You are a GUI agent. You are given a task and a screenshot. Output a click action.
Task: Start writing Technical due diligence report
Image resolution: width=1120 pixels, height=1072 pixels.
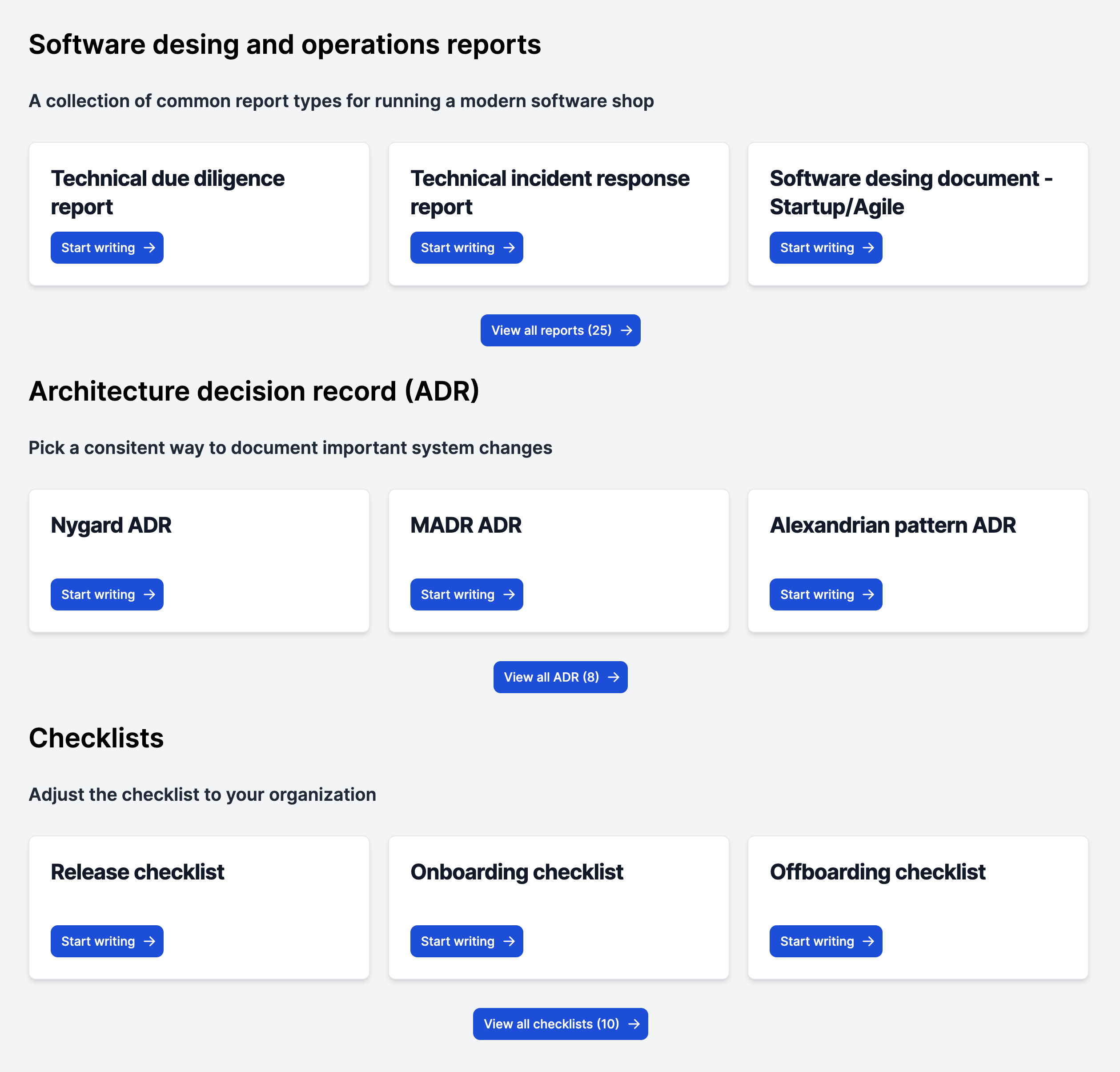click(x=107, y=247)
